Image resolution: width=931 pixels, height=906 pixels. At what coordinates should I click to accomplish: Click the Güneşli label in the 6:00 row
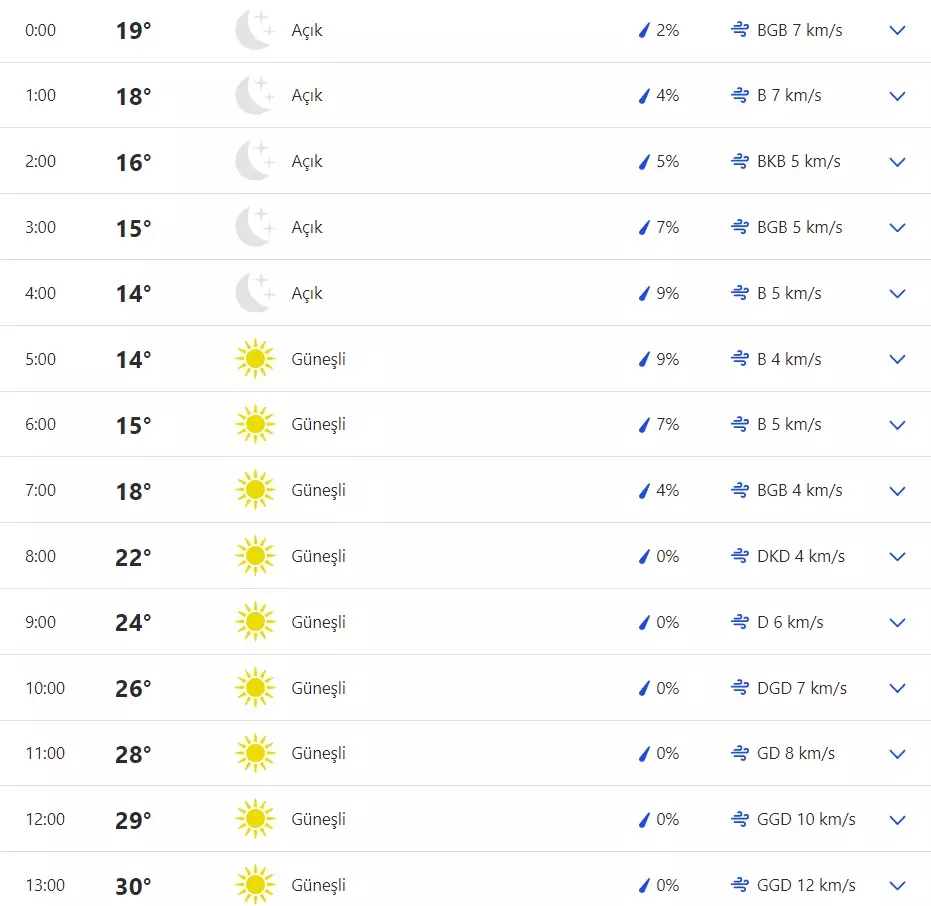click(x=318, y=425)
